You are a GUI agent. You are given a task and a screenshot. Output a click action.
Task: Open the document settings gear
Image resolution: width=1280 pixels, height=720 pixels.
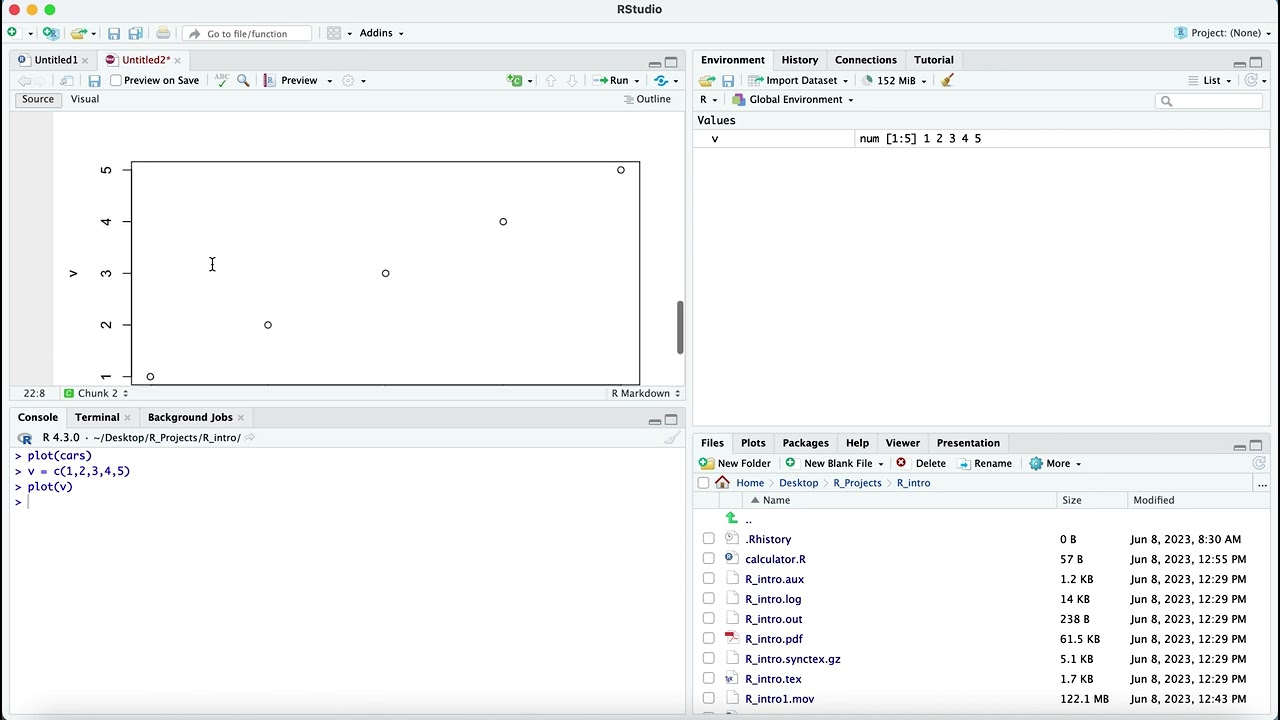point(348,80)
